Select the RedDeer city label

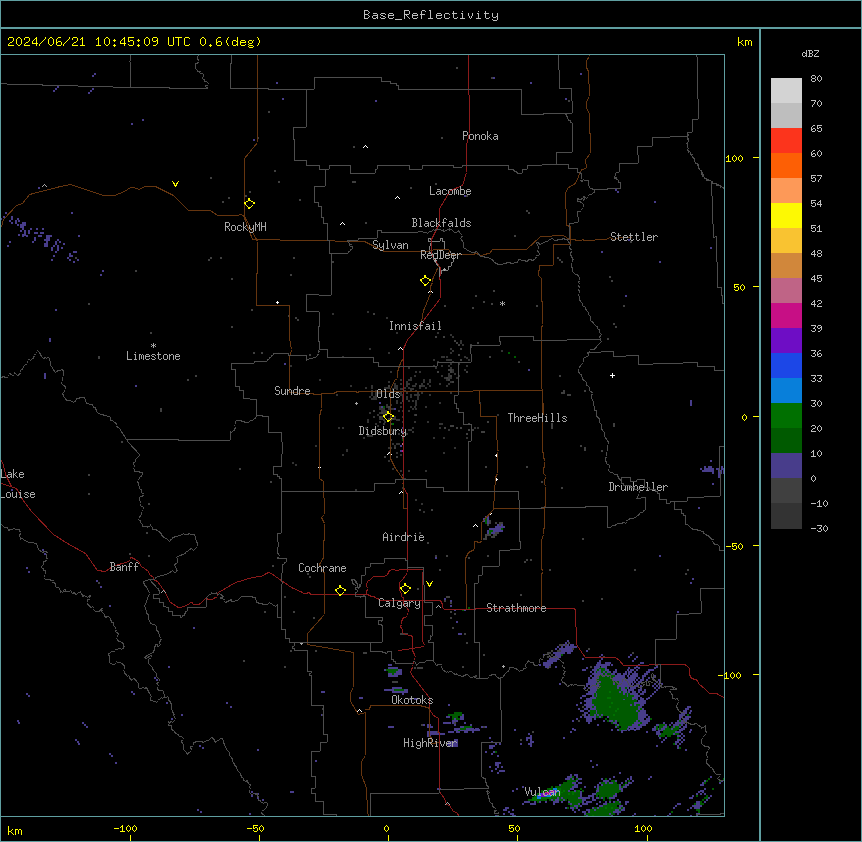(440, 255)
